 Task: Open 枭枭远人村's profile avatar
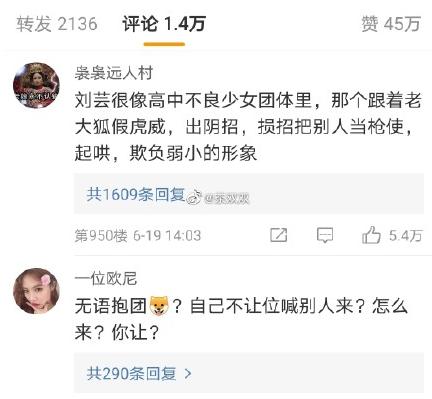coord(36,85)
